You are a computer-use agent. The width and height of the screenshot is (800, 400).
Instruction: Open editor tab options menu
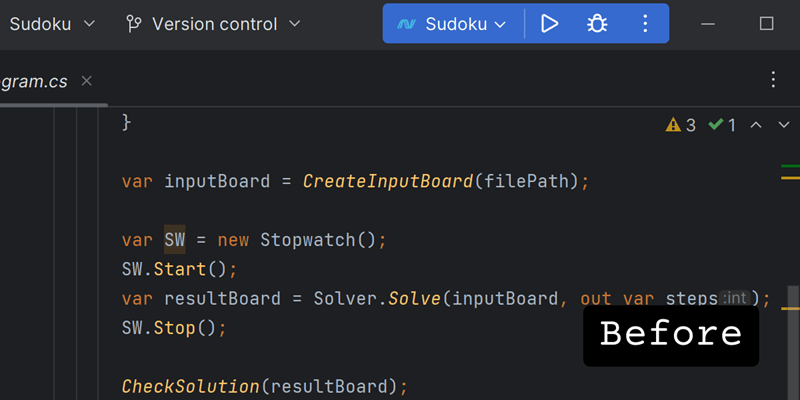pos(772,80)
